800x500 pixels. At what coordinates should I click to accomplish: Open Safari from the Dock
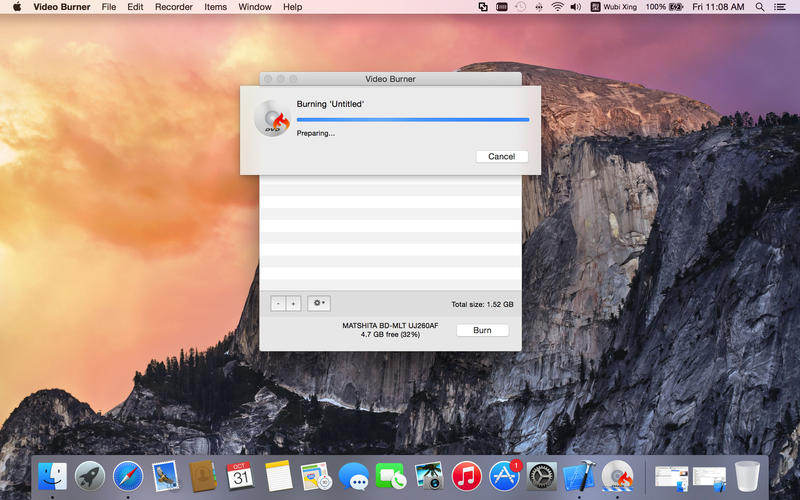(128, 475)
